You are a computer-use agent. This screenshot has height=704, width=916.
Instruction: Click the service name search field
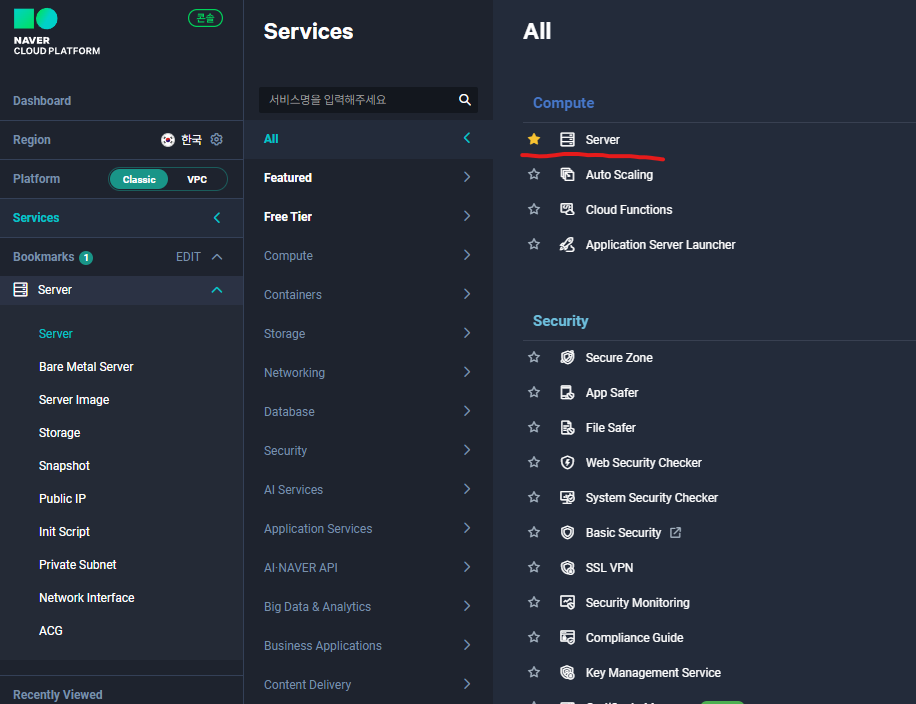[x=368, y=100]
